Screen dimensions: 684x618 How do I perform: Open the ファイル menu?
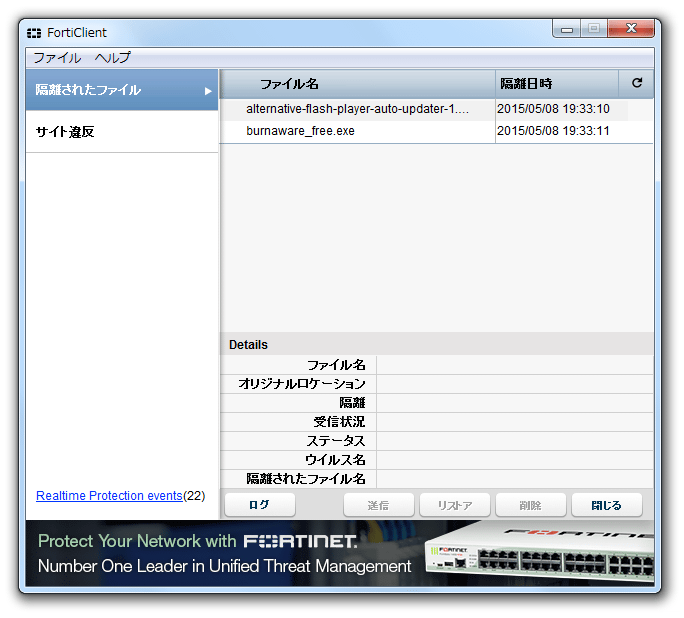pos(57,58)
